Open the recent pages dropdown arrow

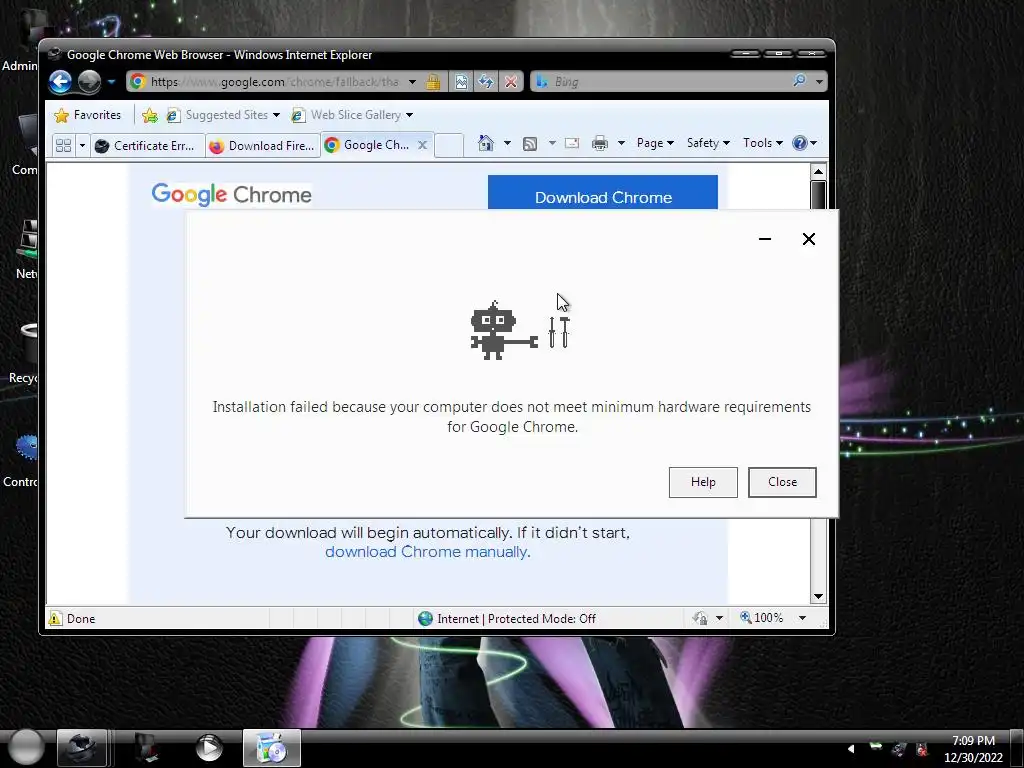point(112,82)
